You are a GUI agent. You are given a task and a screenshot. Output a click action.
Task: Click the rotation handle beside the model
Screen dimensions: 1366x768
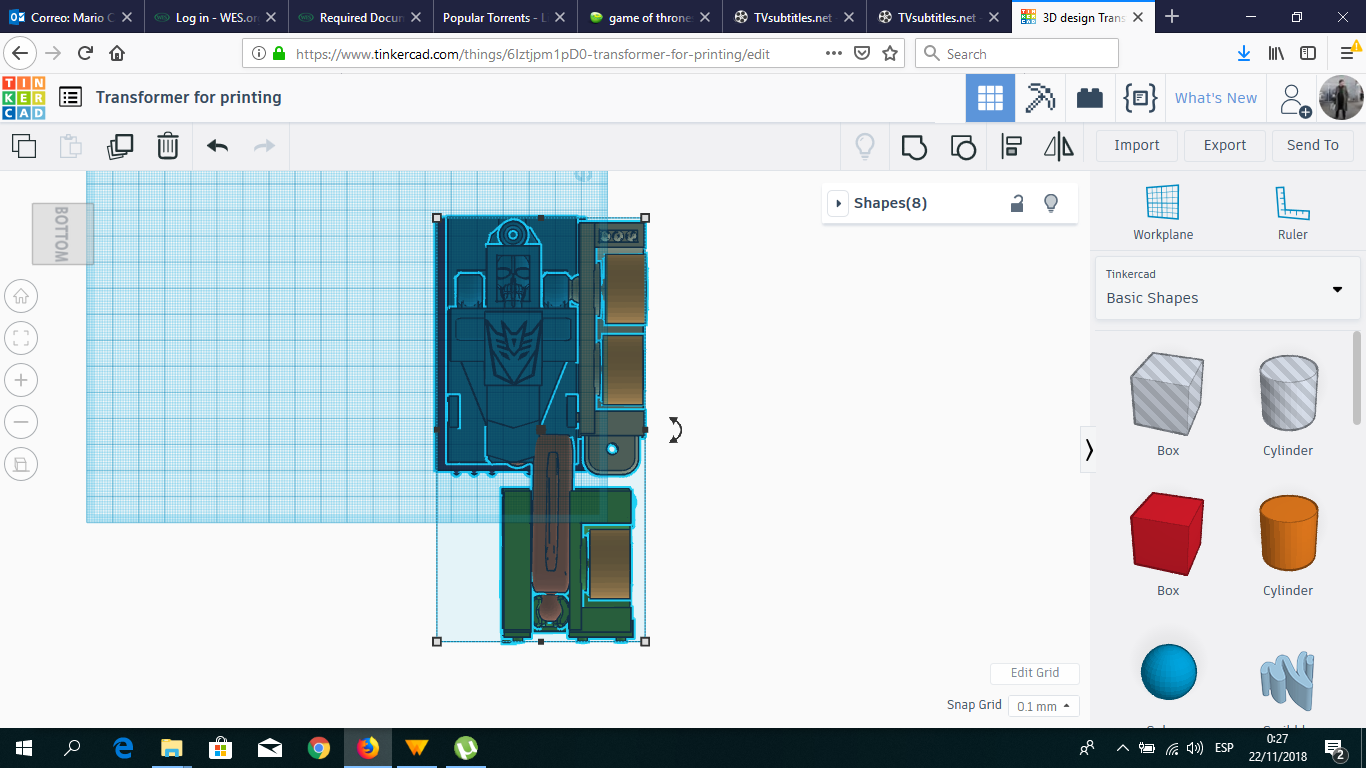tap(676, 430)
